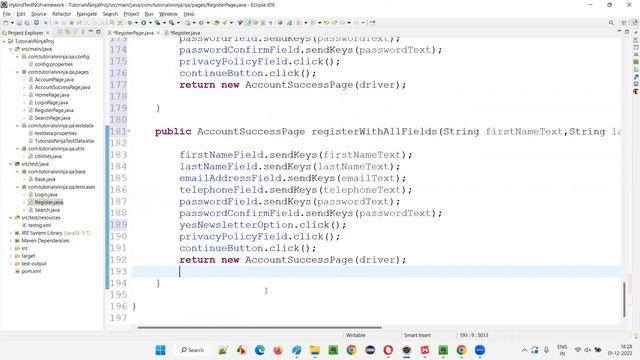Screen dimensions: 640x360
Task: Show hidden system tray icons
Action: click(x=524, y=350)
